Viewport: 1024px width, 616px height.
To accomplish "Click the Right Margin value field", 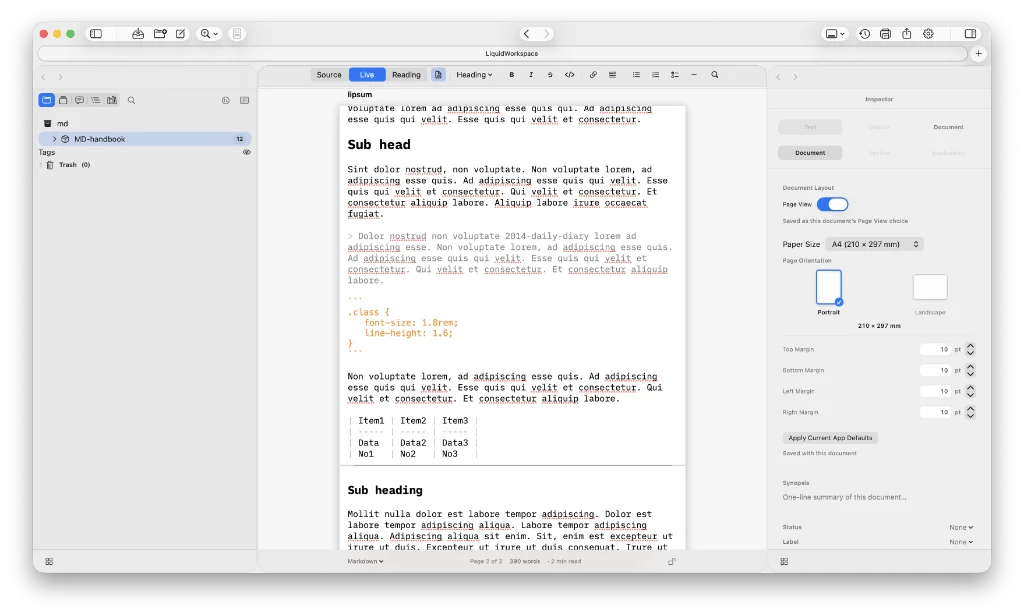I will pos(935,412).
